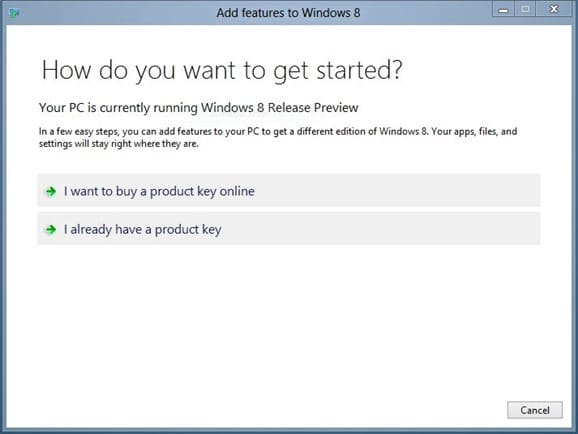This screenshot has width=578, height=434.
Task: Click the 'How do you want to get started?' heading
Action: click(x=222, y=70)
